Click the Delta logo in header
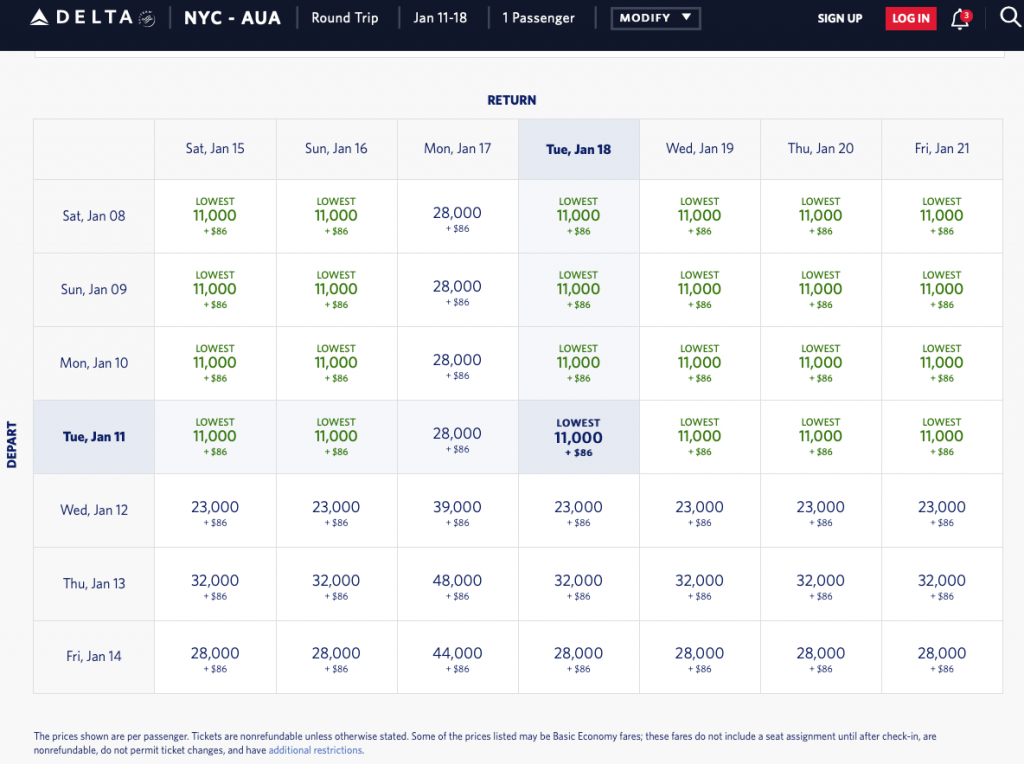The height and width of the screenshot is (764, 1024). [80, 18]
